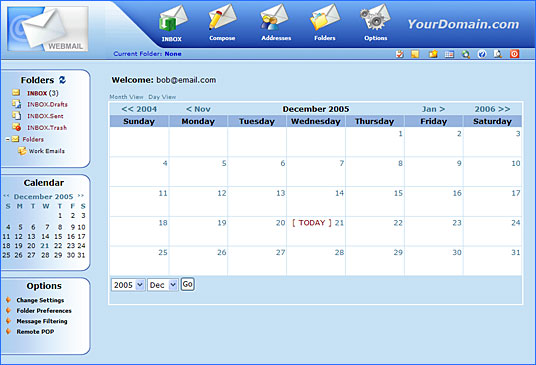Click the red power logout icon
Image resolution: width=536 pixels, height=365 pixels.
pos(514,54)
